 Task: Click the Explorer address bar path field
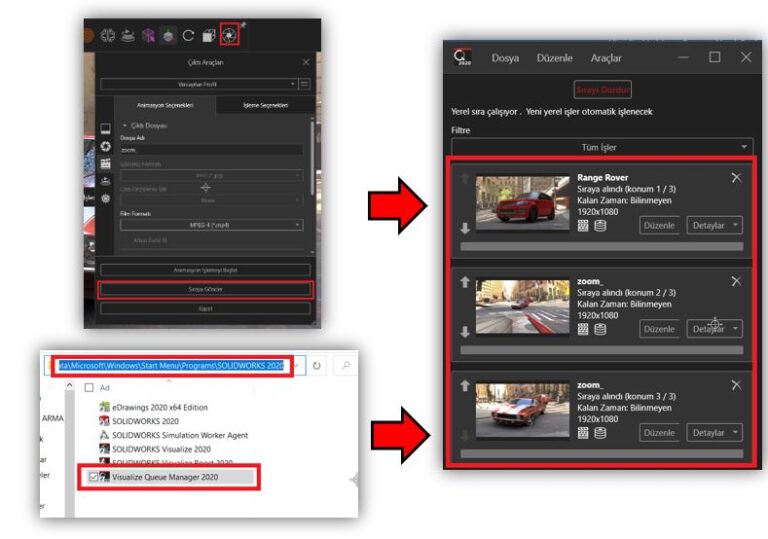(x=170, y=366)
